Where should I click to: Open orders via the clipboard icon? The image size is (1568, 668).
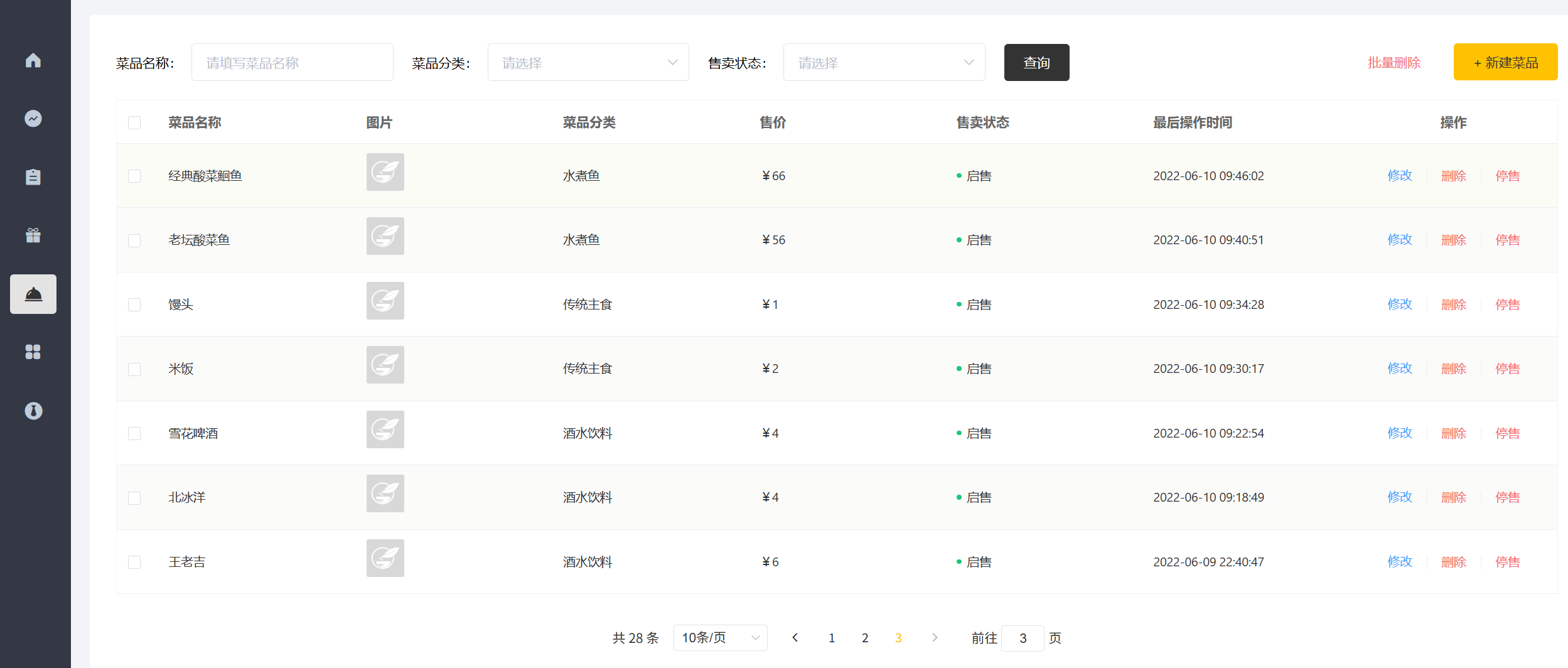point(33,176)
